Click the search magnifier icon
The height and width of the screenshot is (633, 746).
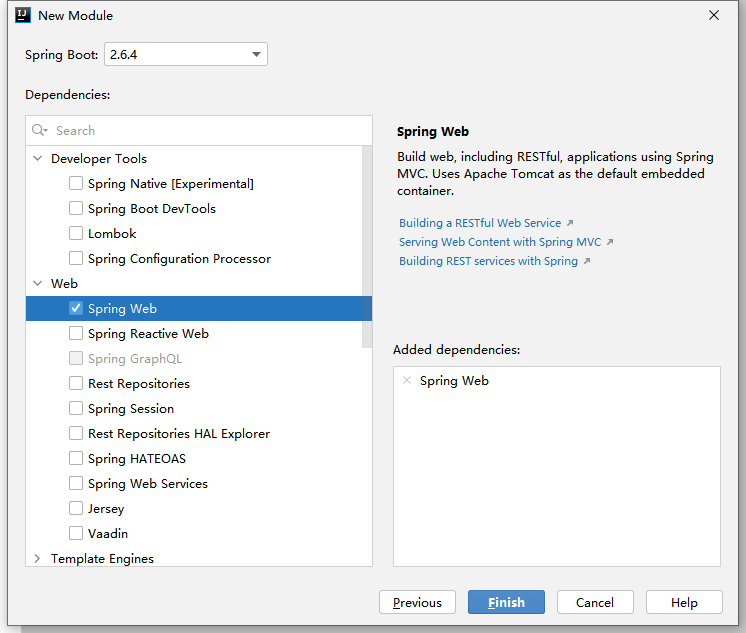point(39,131)
